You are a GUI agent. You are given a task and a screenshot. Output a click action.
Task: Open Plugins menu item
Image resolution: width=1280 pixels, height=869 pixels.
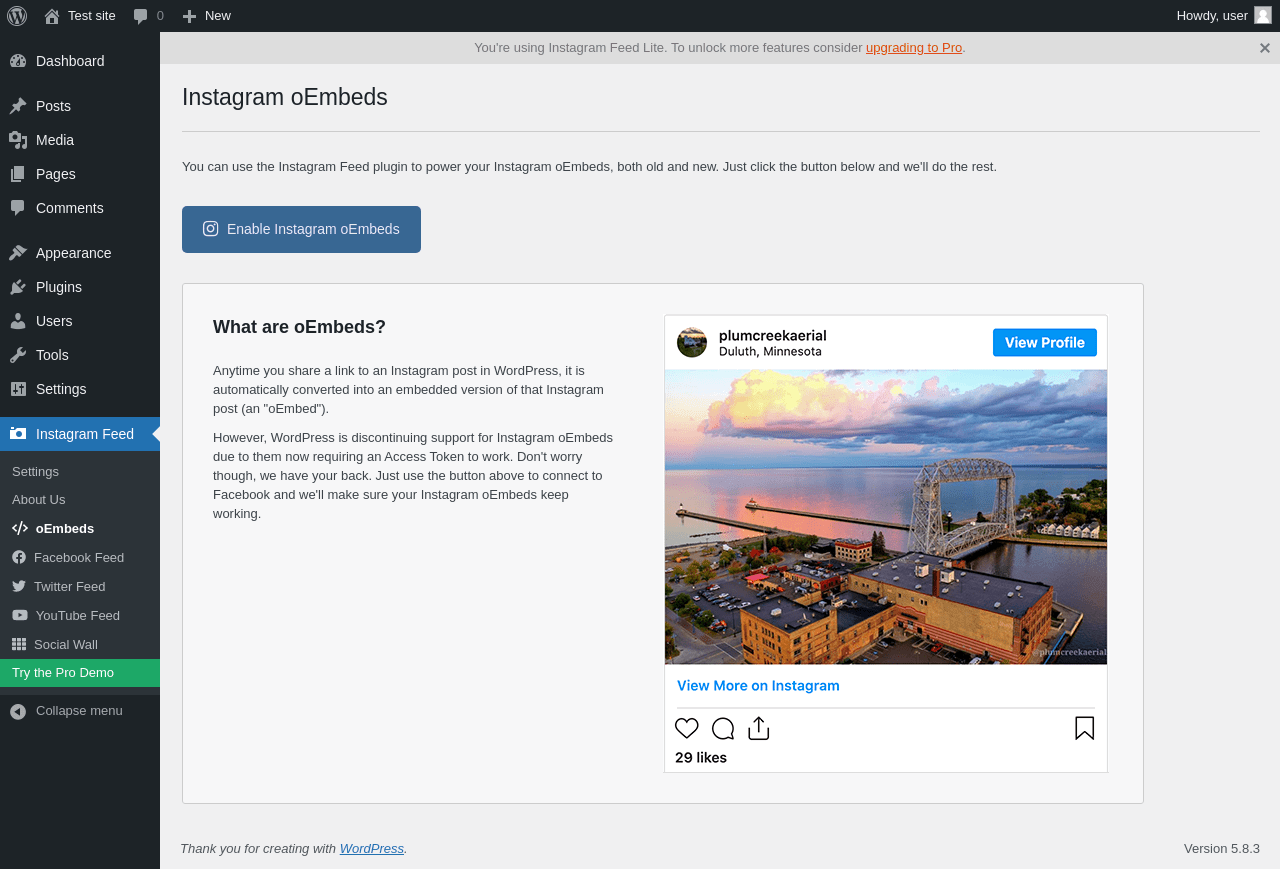pyautogui.click(x=80, y=287)
